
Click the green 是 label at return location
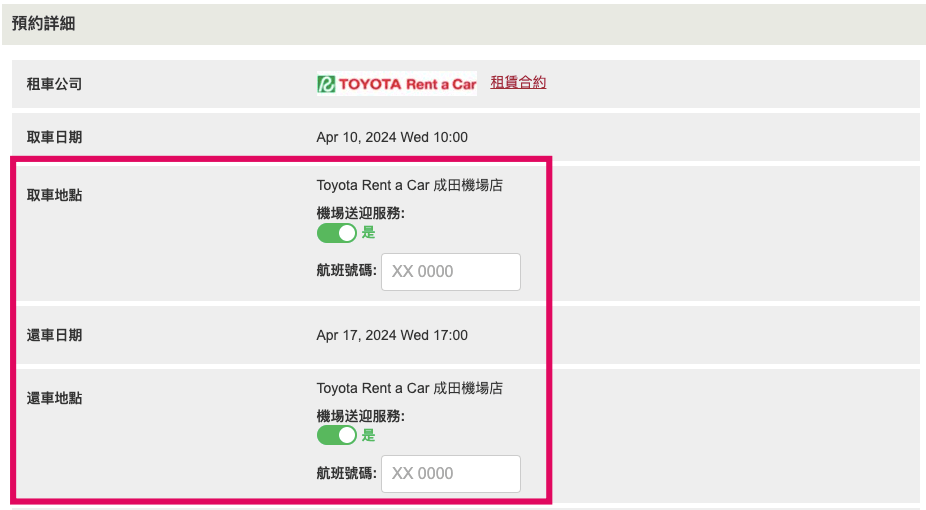[369, 436]
